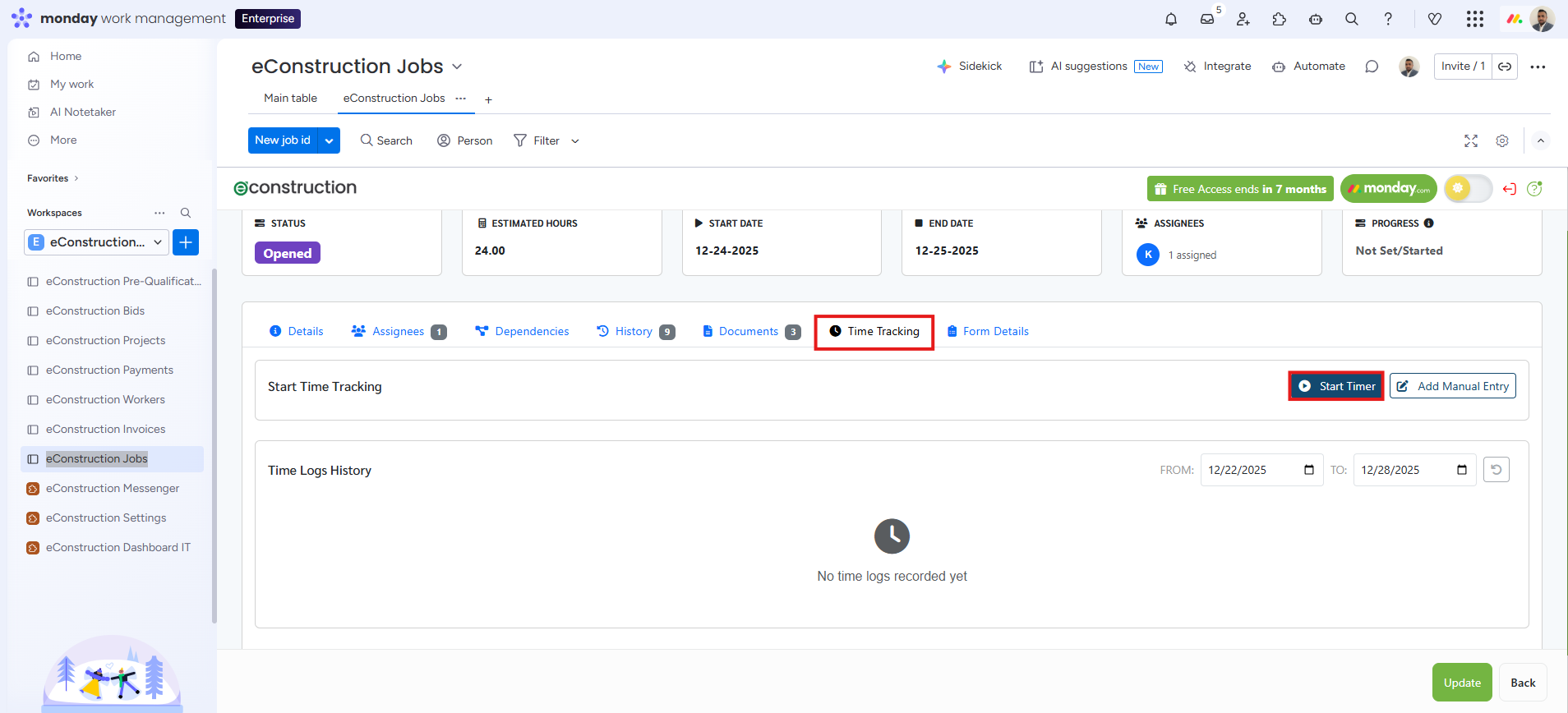The width and height of the screenshot is (1568, 713).
Task: Open the inbox tray icon
Action: pyautogui.click(x=1207, y=19)
